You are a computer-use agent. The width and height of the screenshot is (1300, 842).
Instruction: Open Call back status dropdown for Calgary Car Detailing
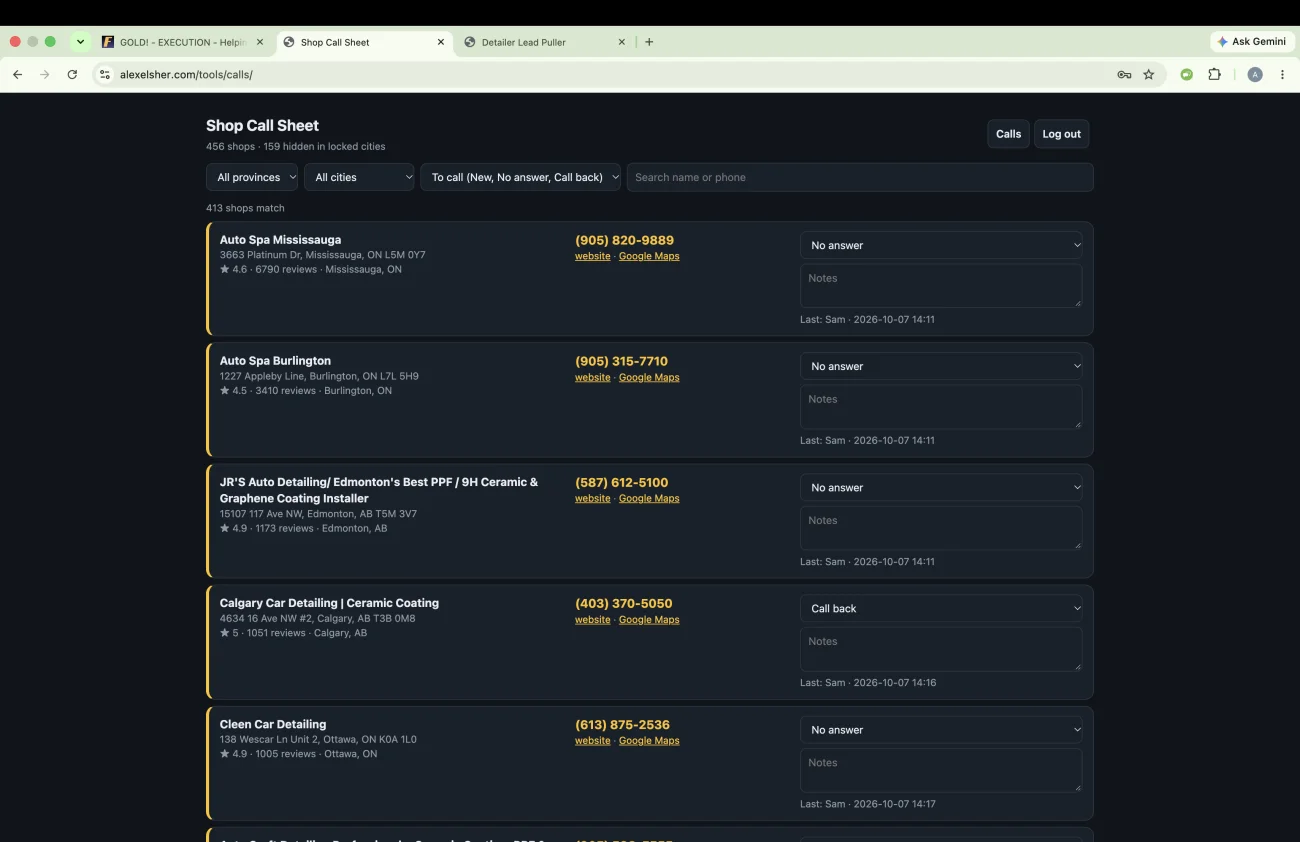click(x=941, y=608)
